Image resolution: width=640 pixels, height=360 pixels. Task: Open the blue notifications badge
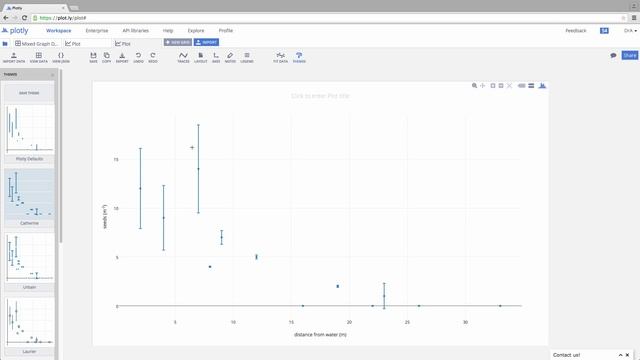(x=604, y=31)
